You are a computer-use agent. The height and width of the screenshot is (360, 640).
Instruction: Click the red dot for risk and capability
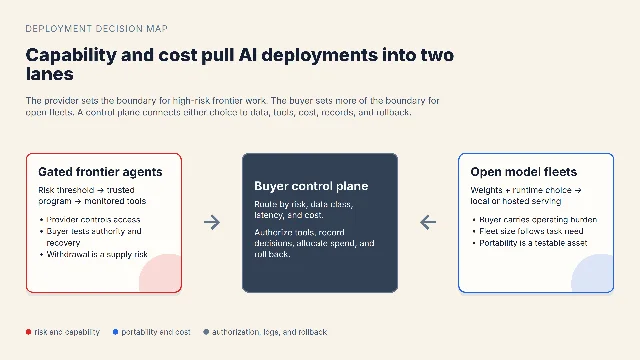(28, 332)
